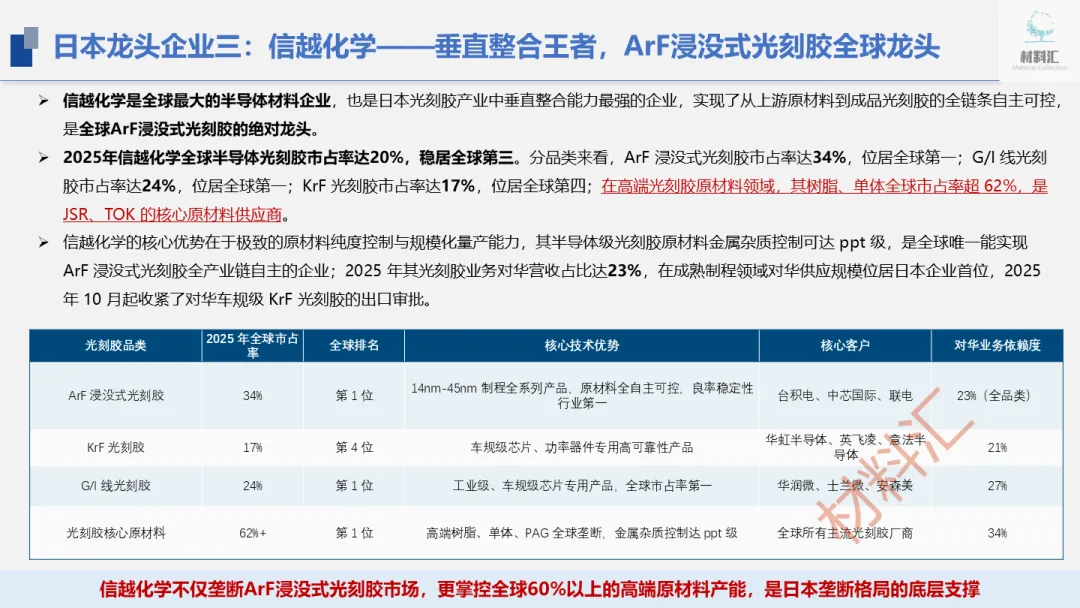Screen dimensions: 1080x608
Task: Click the table header 对华业务依赖度
Action: (x=997, y=345)
